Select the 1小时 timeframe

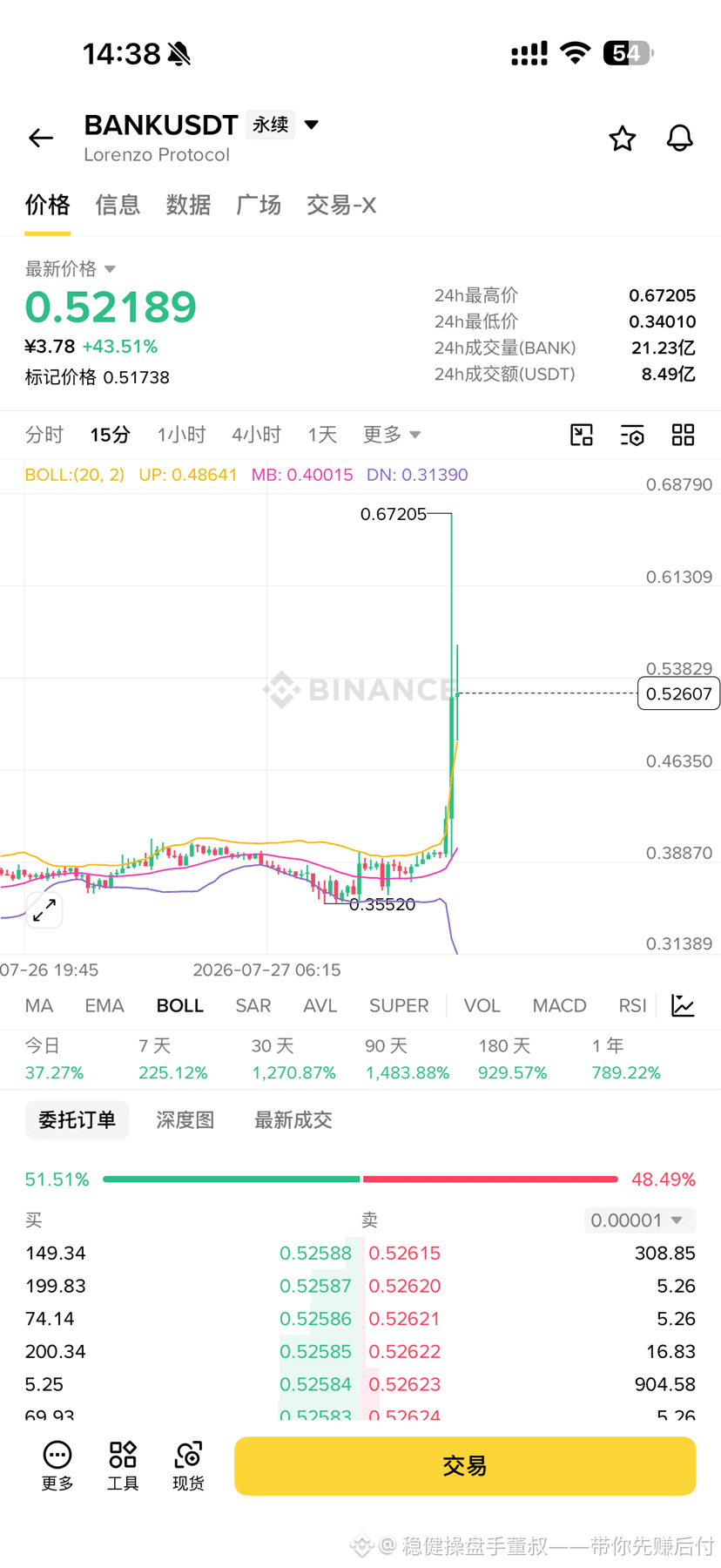coord(181,435)
